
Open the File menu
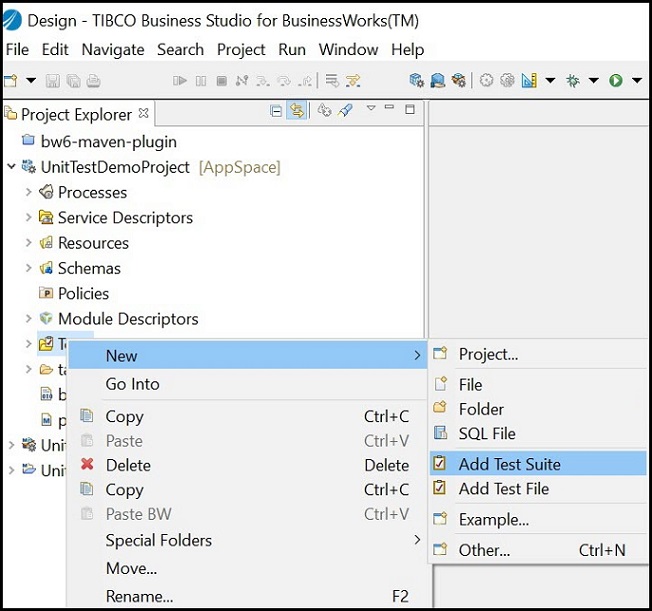point(17,49)
